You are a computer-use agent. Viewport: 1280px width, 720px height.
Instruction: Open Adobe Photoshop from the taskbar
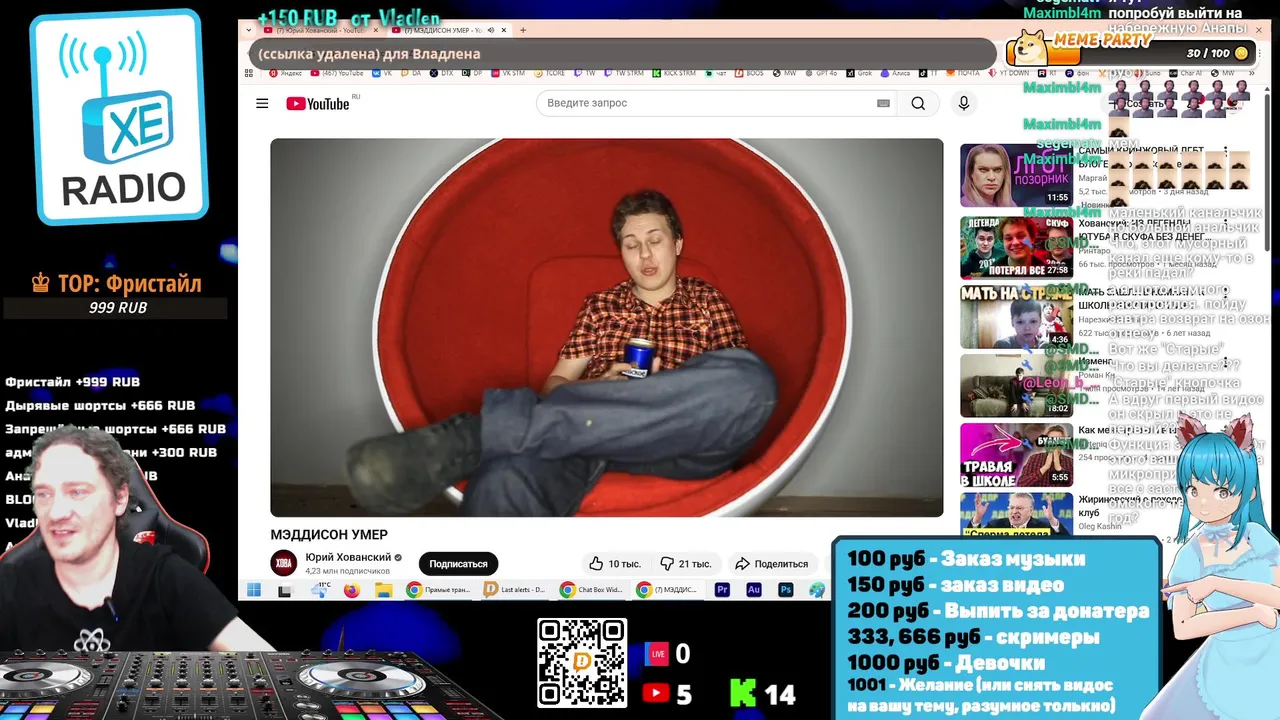[x=785, y=590]
